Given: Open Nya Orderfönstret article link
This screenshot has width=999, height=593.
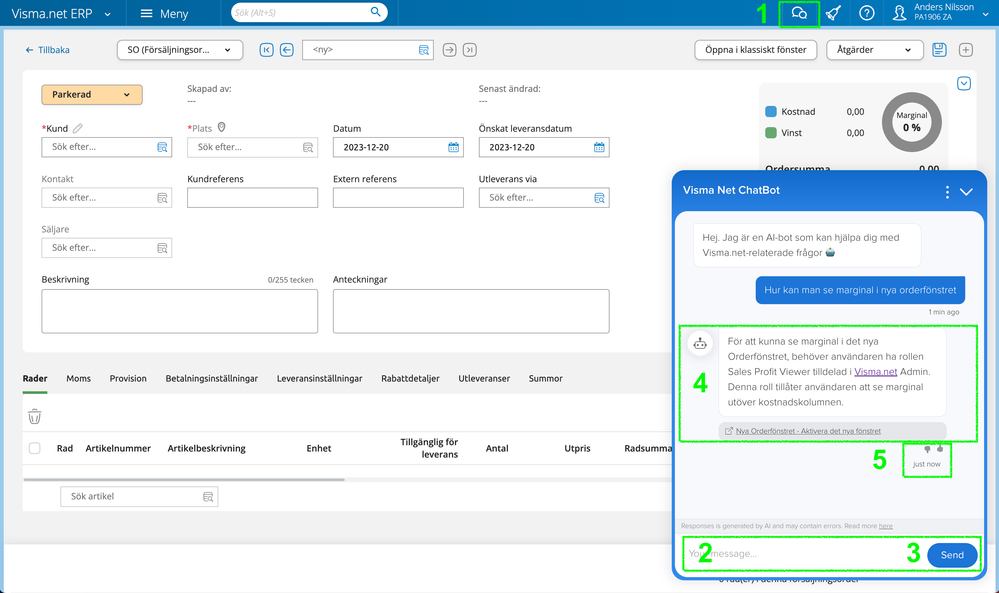Looking at the screenshot, I should pos(808,431).
